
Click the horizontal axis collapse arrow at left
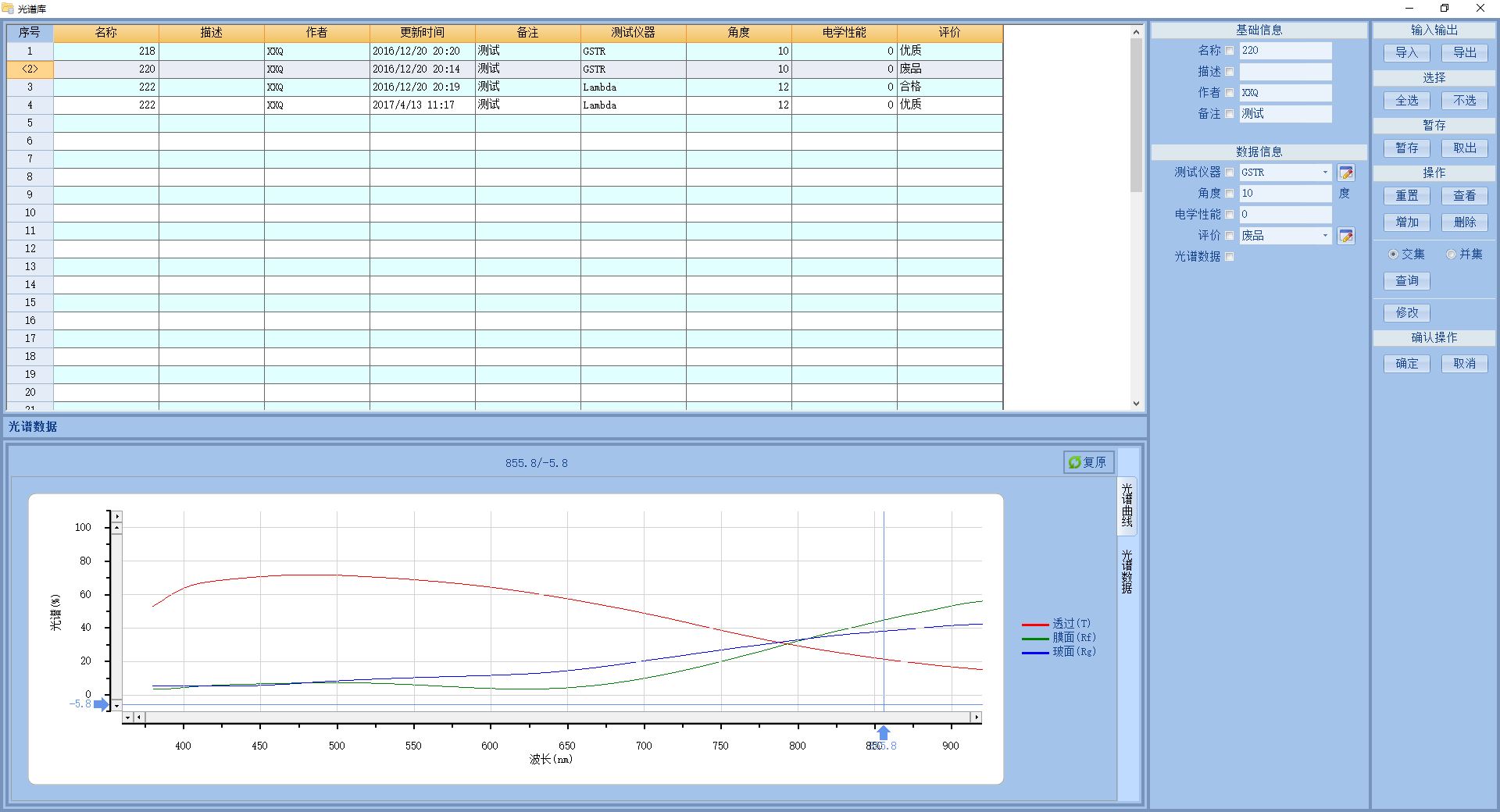pos(128,717)
